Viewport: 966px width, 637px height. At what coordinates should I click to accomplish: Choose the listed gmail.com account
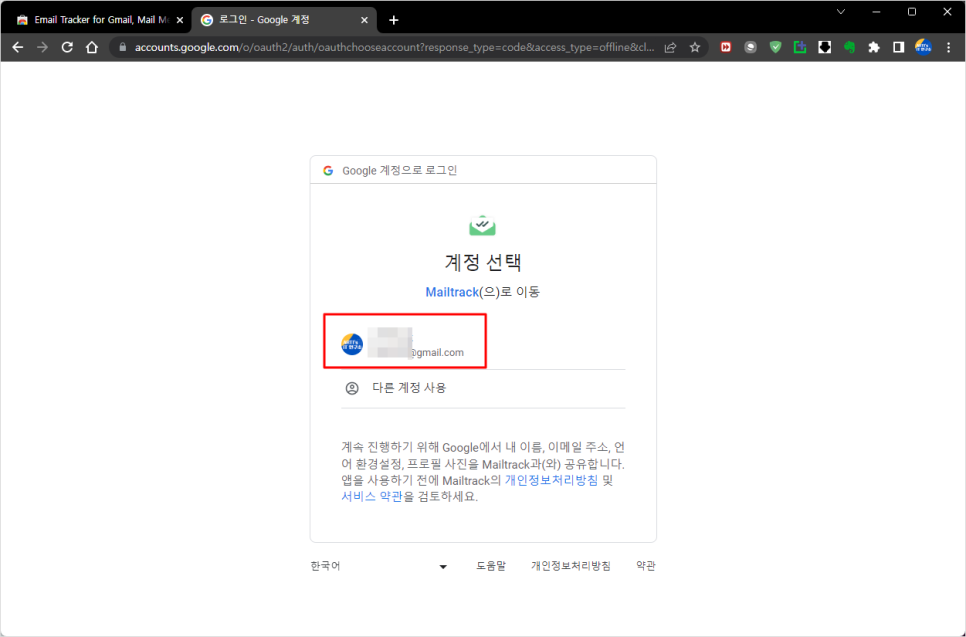click(483, 343)
